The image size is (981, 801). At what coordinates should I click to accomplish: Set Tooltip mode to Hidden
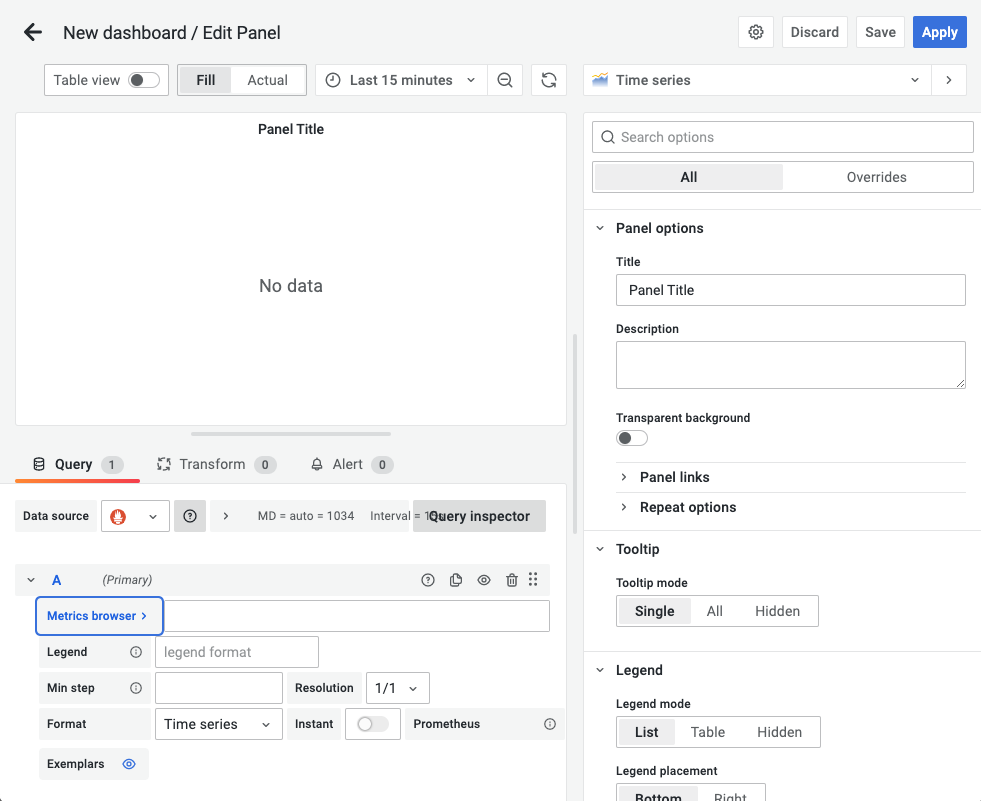pos(777,611)
